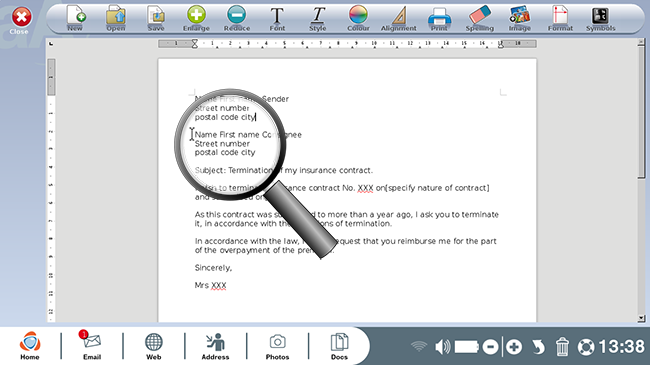The width and height of the screenshot is (650, 365).
Task: Open the Symbols panel
Action: pyautogui.click(x=600, y=19)
